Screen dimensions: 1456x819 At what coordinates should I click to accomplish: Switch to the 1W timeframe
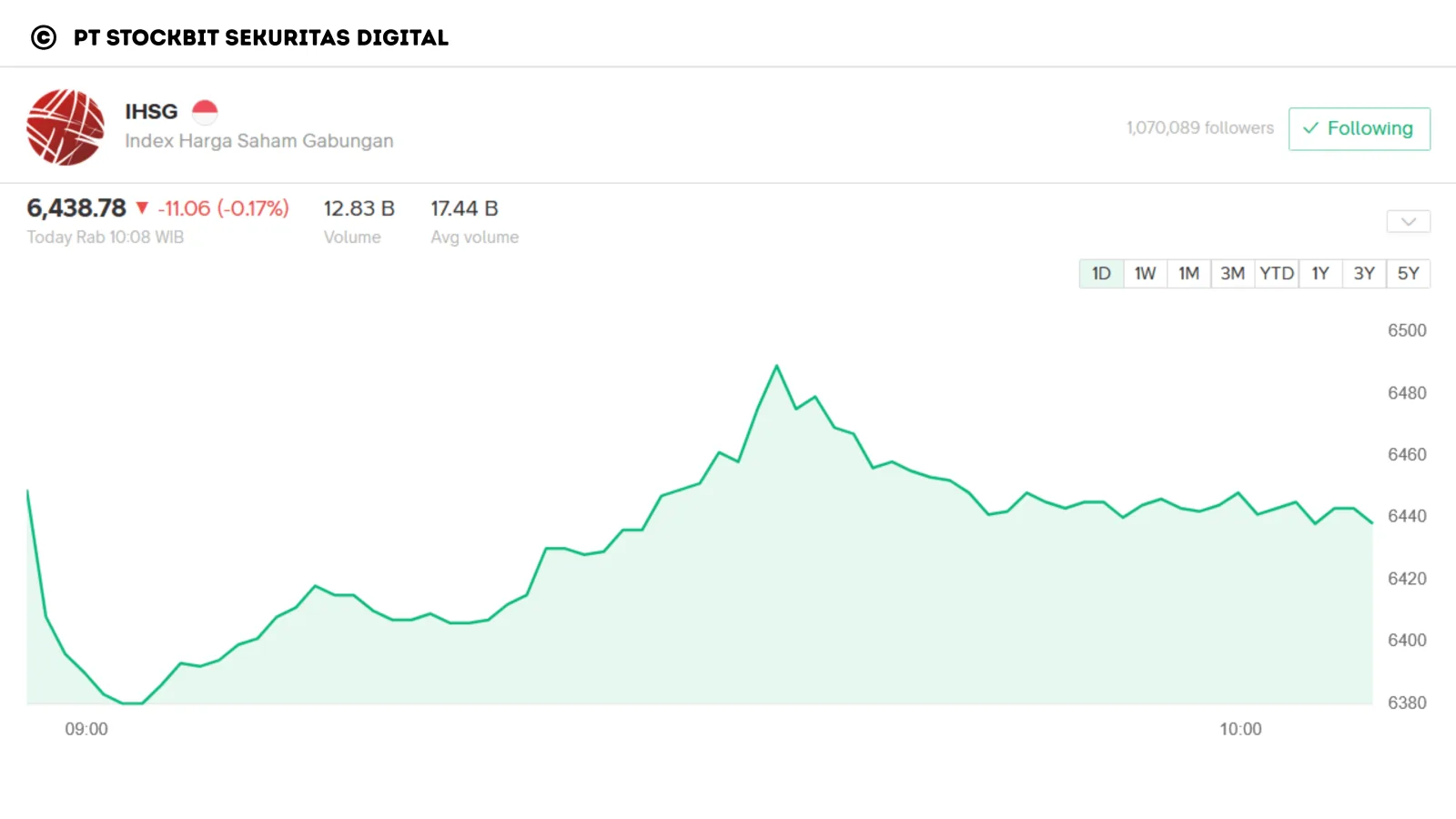[x=1145, y=274]
